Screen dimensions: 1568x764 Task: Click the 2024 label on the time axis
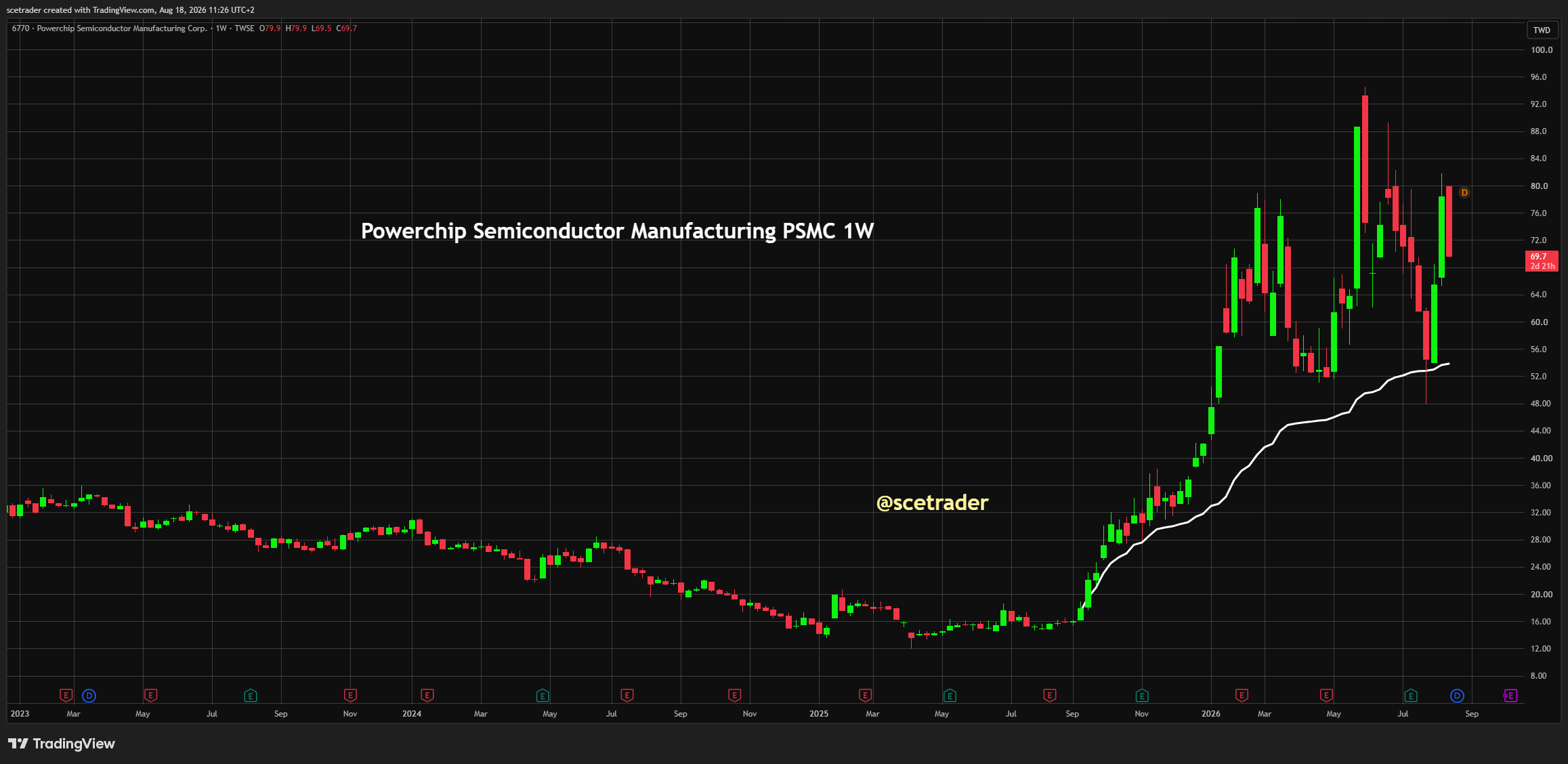[412, 713]
